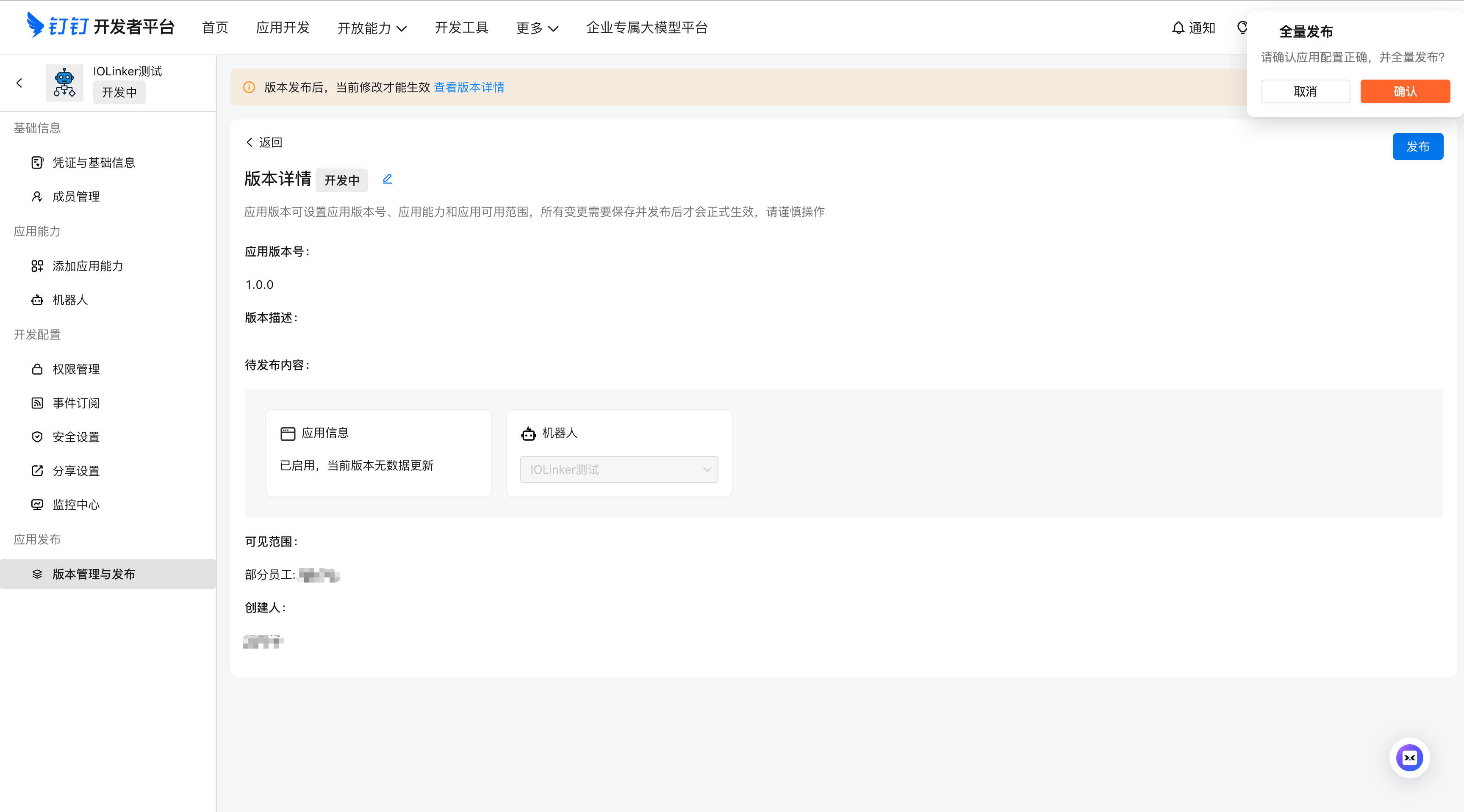
Task: Go to 应用开发 in top navigation
Action: (x=283, y=27)
